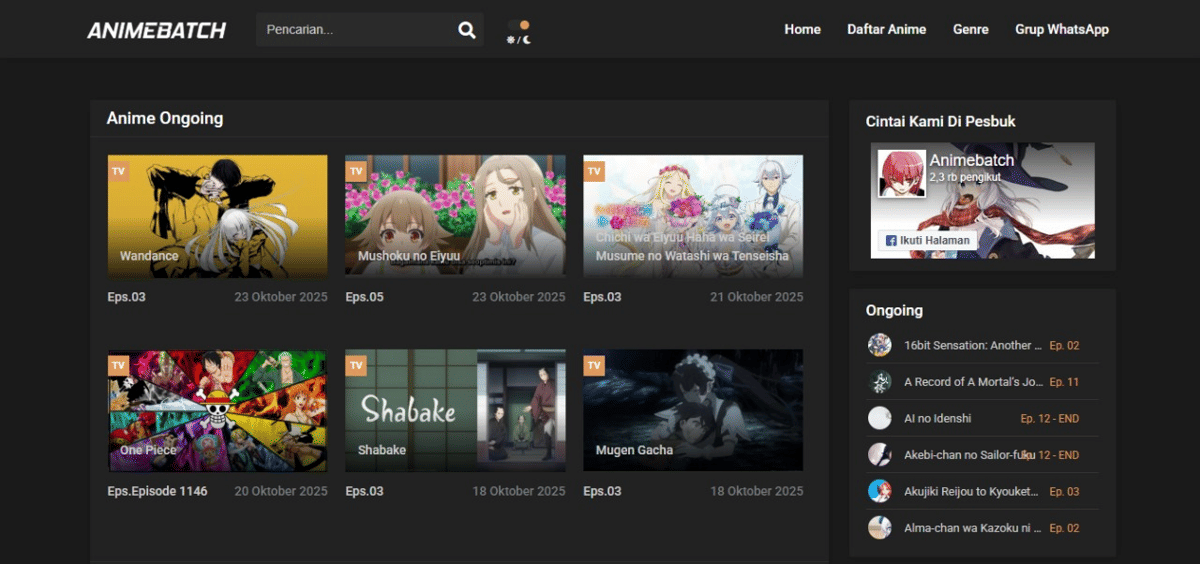
Task: Click the Animebatch Facebook page avatar
Action: click(901, 173)
